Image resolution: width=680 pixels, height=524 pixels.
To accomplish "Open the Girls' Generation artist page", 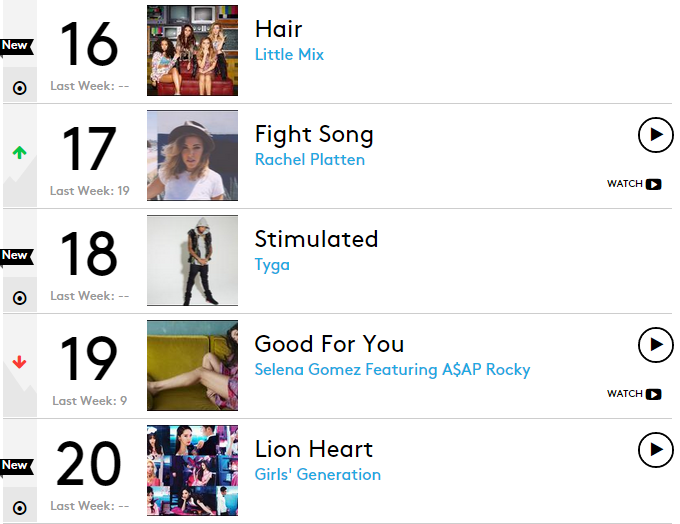I will [317, 474].
